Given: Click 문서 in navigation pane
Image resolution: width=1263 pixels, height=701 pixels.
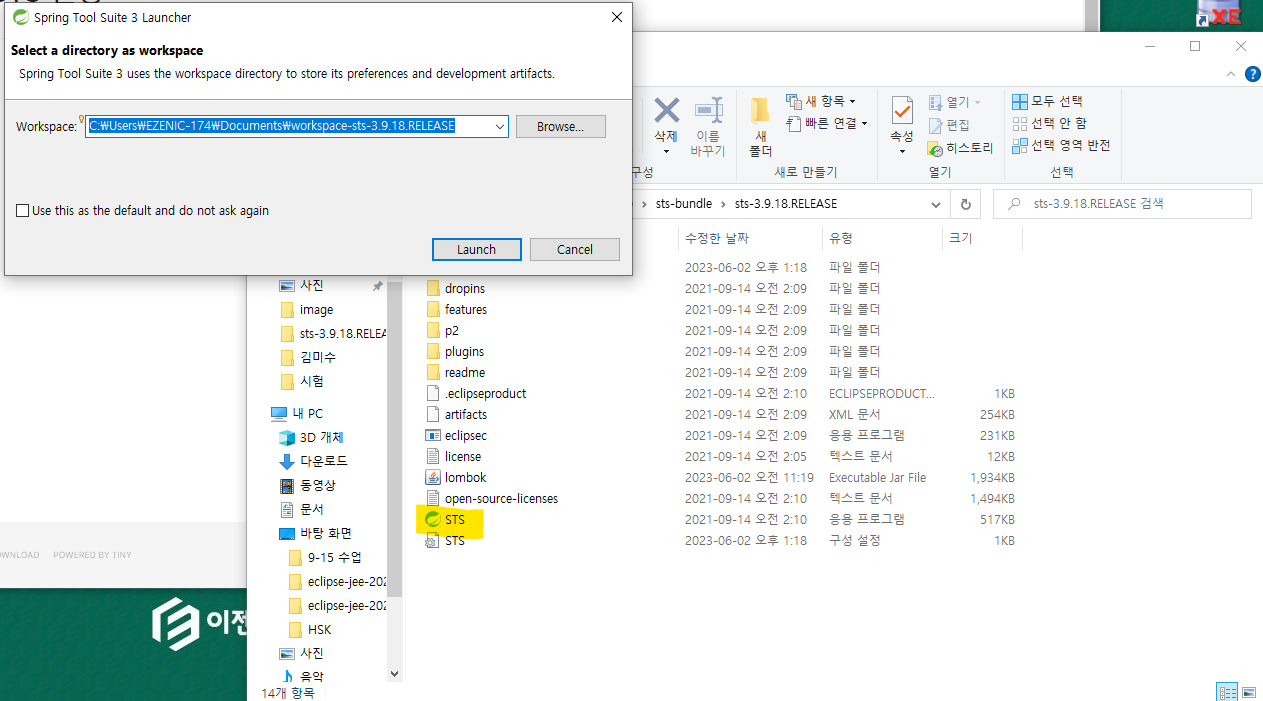Looking at the screenshot, I should click(312, 509).
